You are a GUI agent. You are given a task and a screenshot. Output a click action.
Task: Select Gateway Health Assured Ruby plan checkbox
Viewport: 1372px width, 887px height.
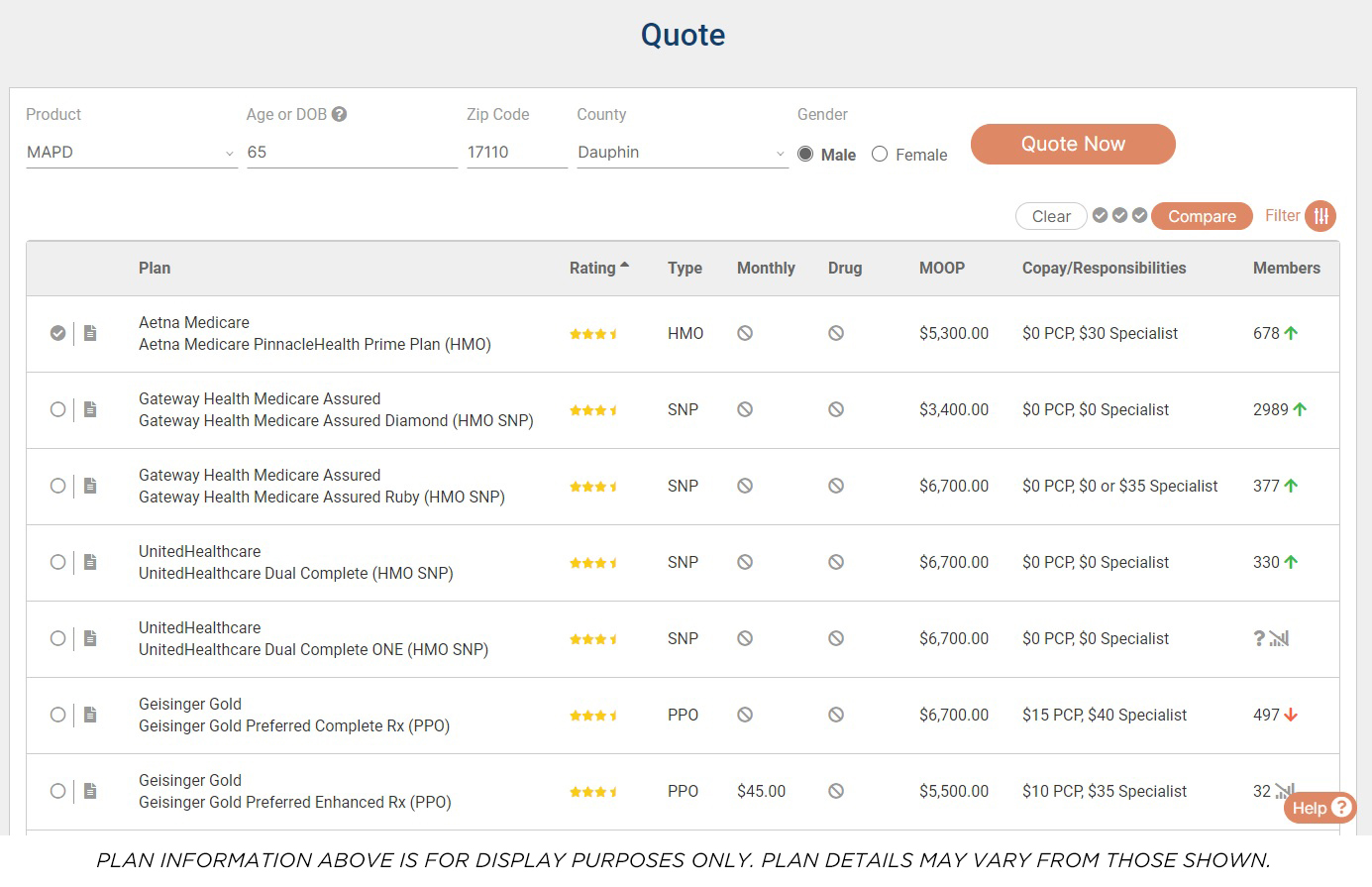point(57,486)
